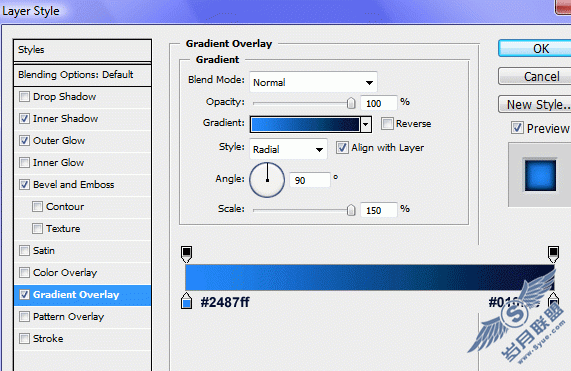This screenshot has height=371, width=571.
Task: Click the large gradient bar
Action: 370,277
